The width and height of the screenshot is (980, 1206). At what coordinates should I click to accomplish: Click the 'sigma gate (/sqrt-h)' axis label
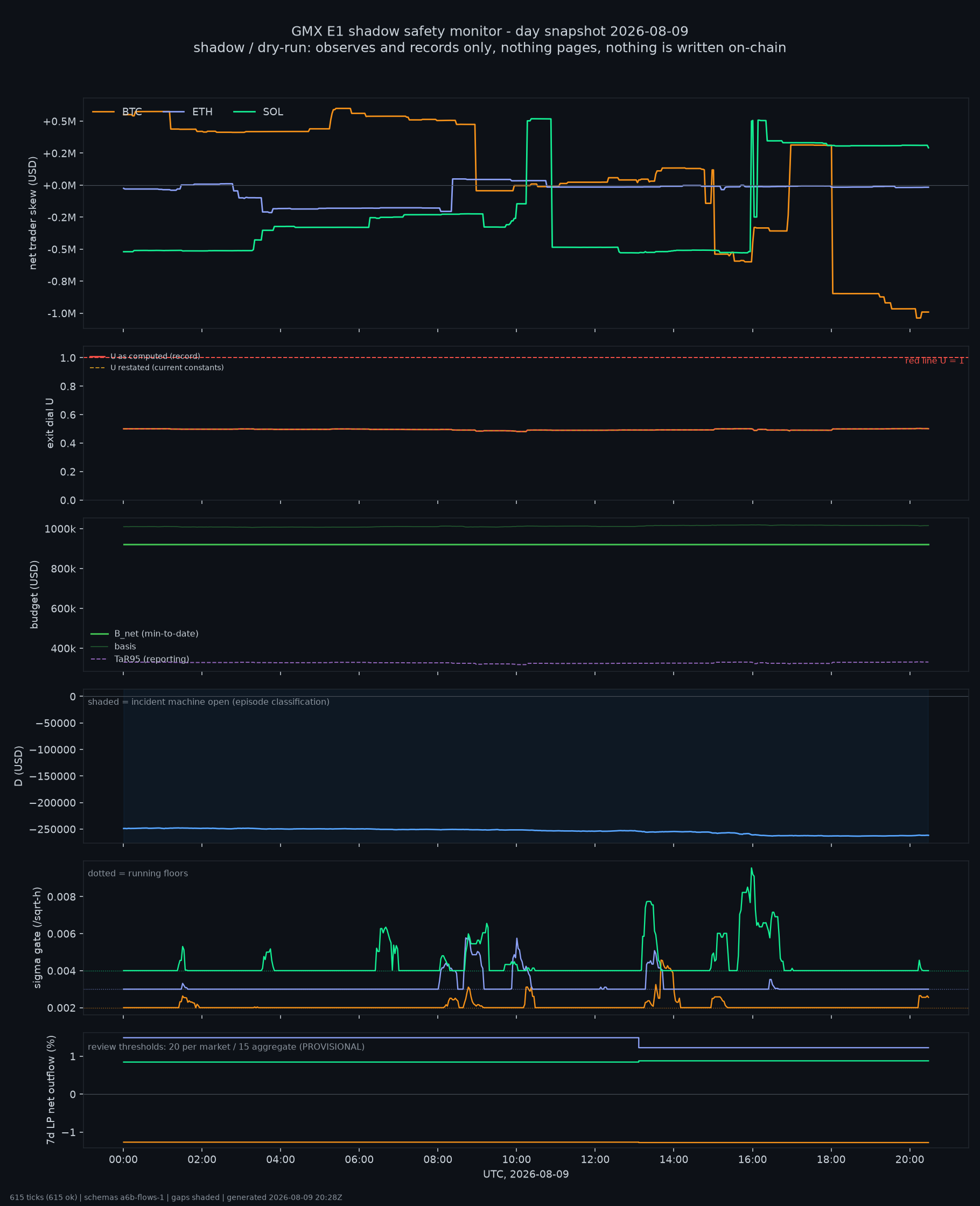37,938
